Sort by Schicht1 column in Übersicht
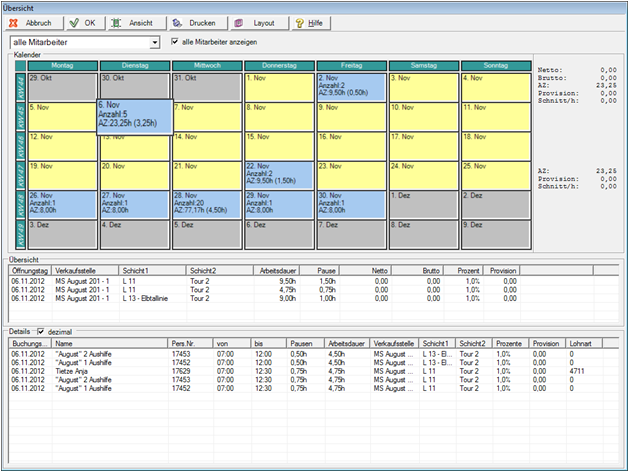Screen dimensions: 629x472 pyautogui.click(x=153, y=271)
